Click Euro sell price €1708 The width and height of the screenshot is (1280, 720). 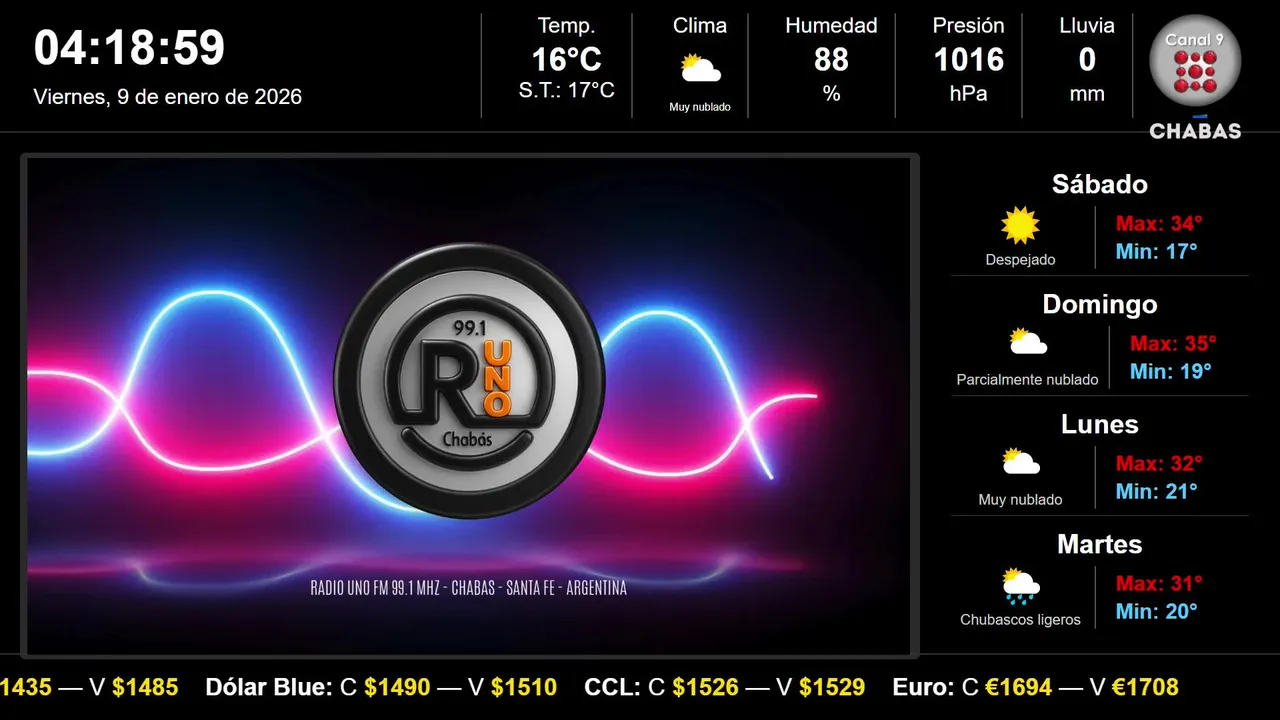click(x=1146, y=687)
